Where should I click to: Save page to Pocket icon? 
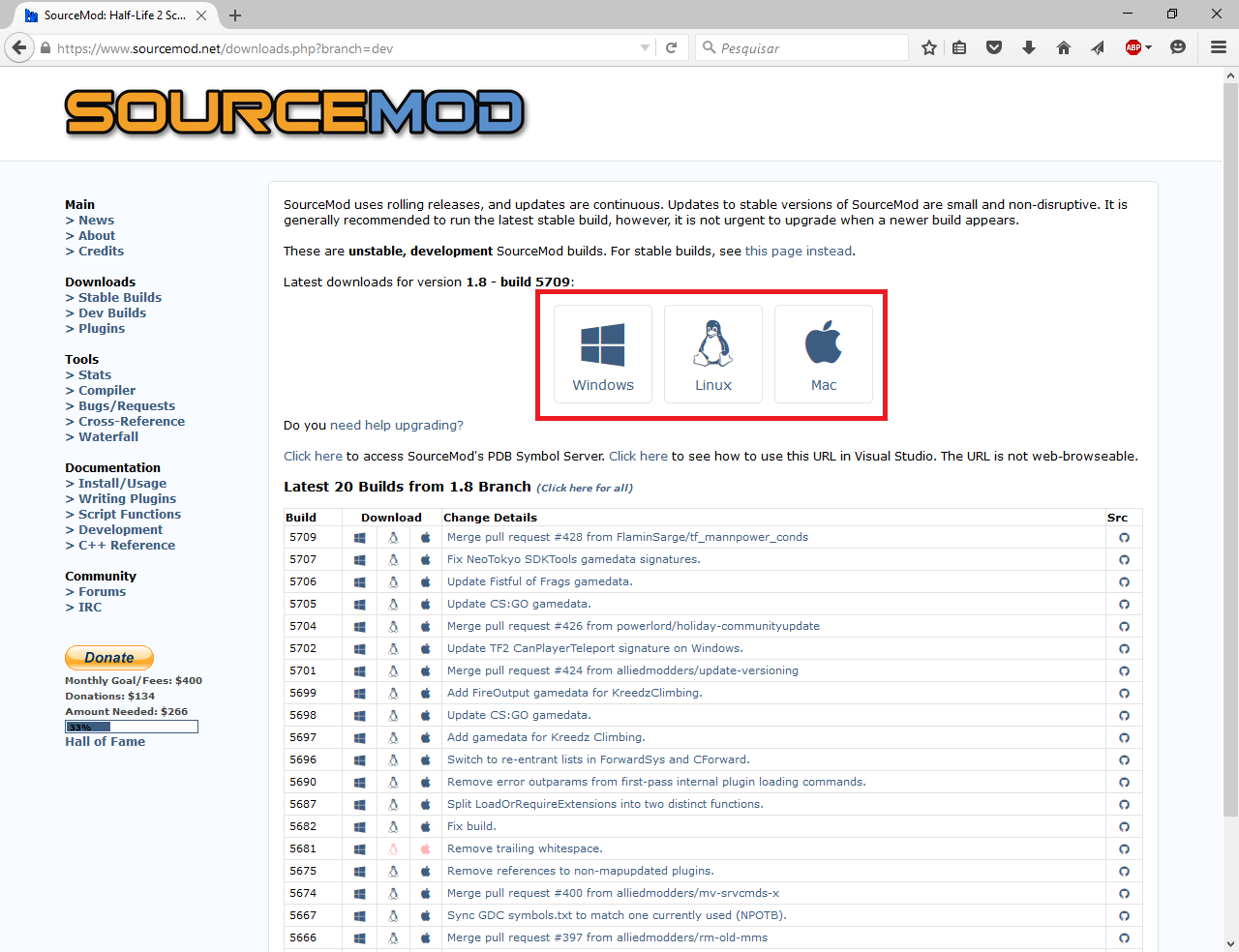tap(994, 47)
